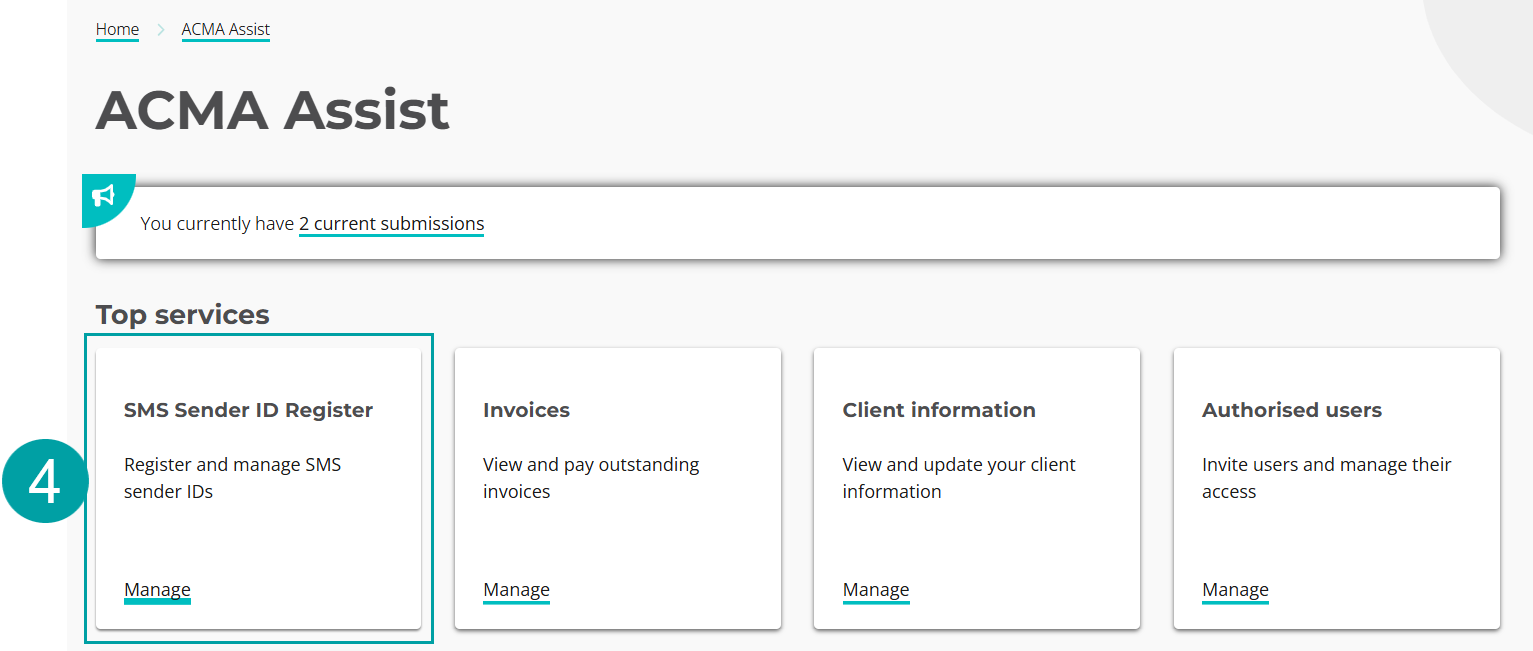
Task: Select the highlighted SMS Sender ID Register outline
Action: (x=258, y=335)
